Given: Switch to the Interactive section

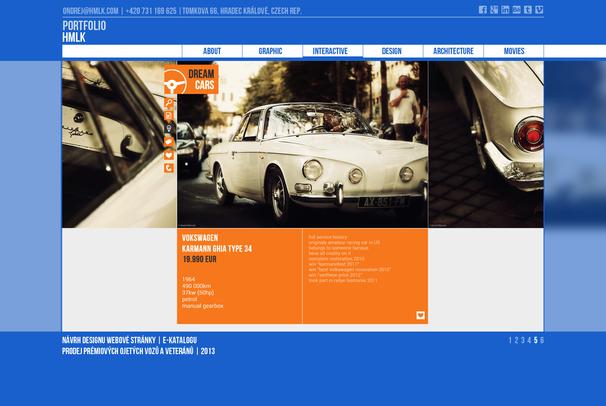Looking at the screenshot, I should click(x=330, y=51).
